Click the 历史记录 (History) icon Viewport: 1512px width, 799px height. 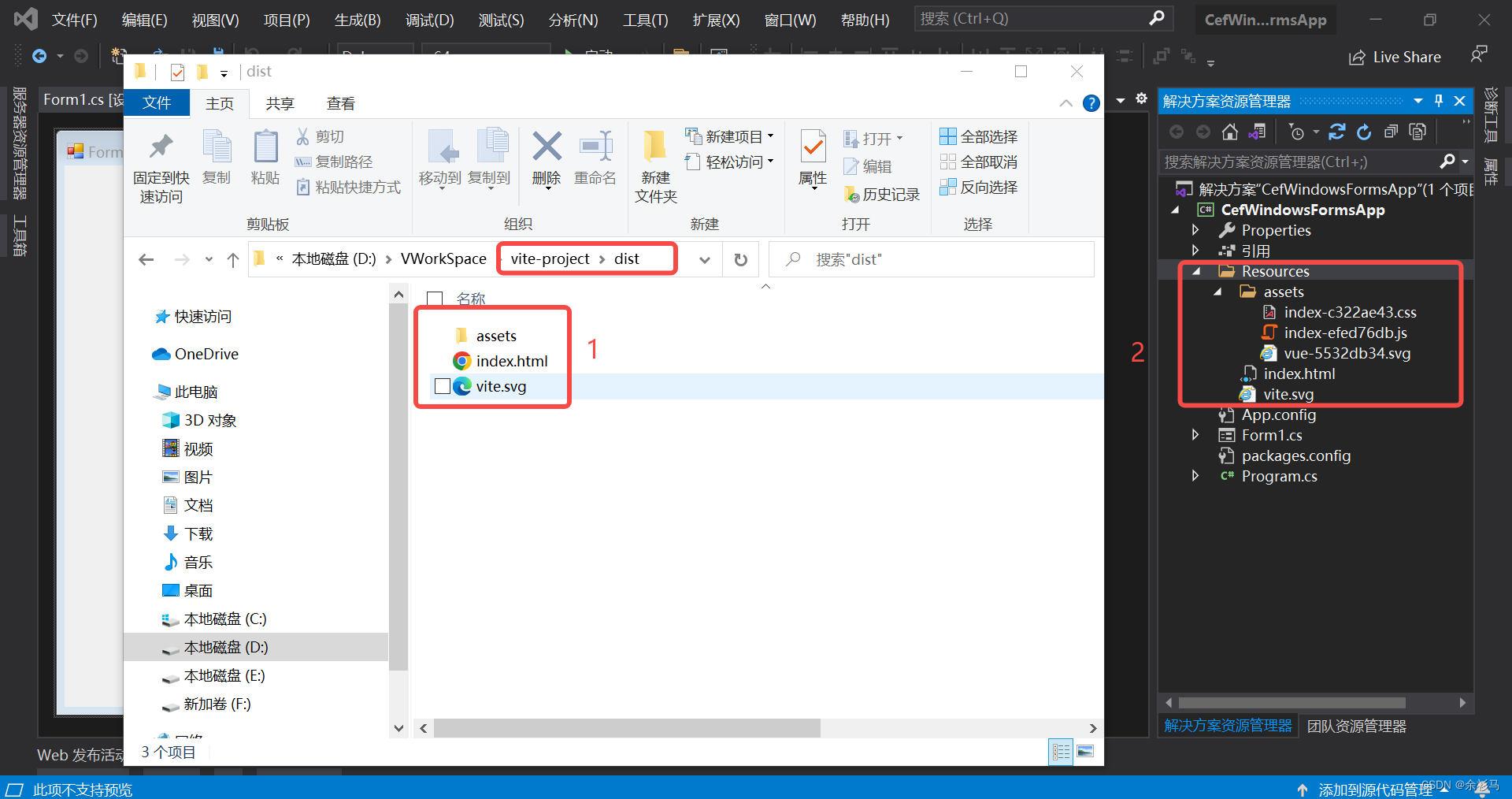[x=852, y=194]
